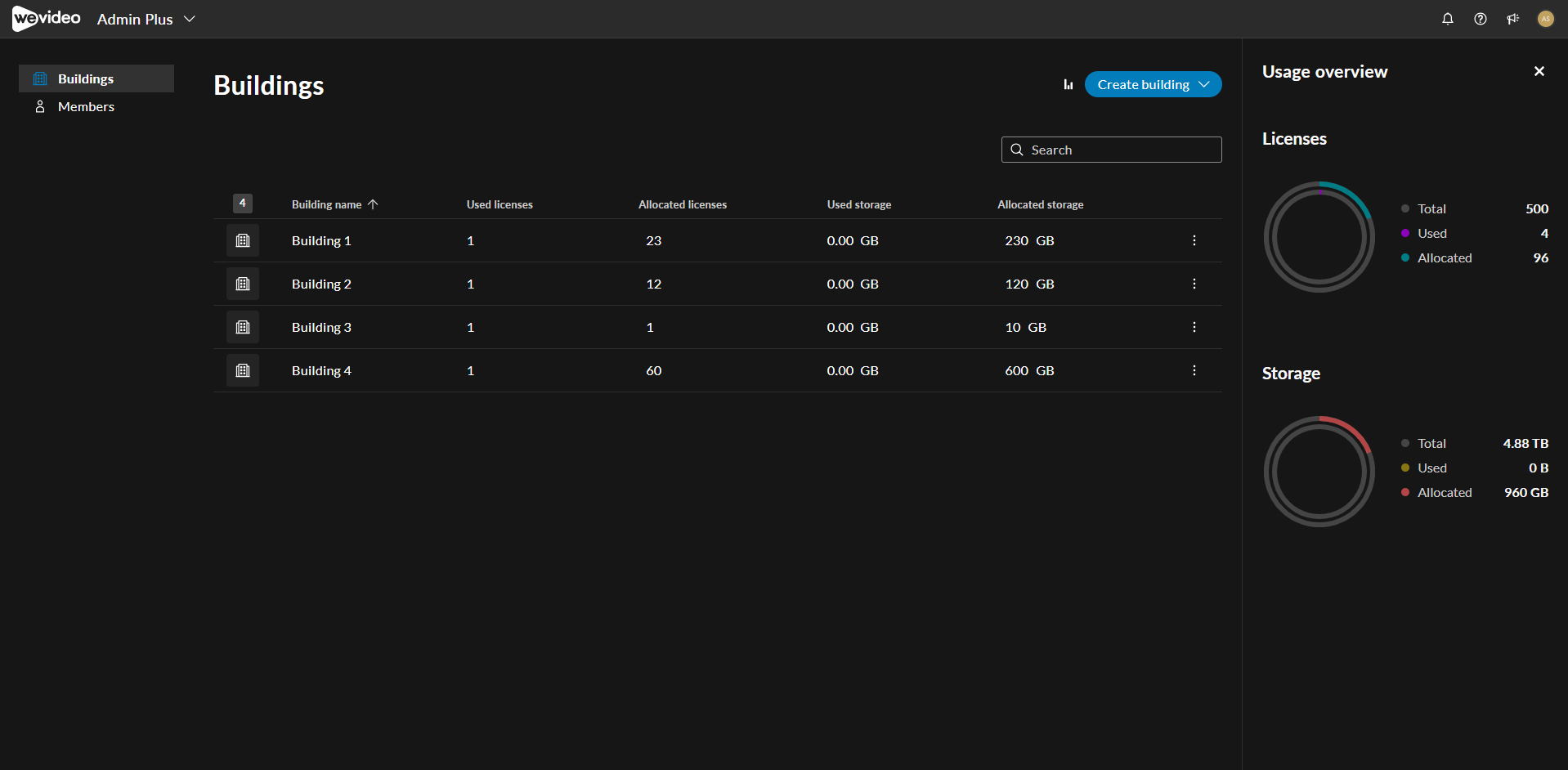Click the Building 2 row icon

[243, 284]
